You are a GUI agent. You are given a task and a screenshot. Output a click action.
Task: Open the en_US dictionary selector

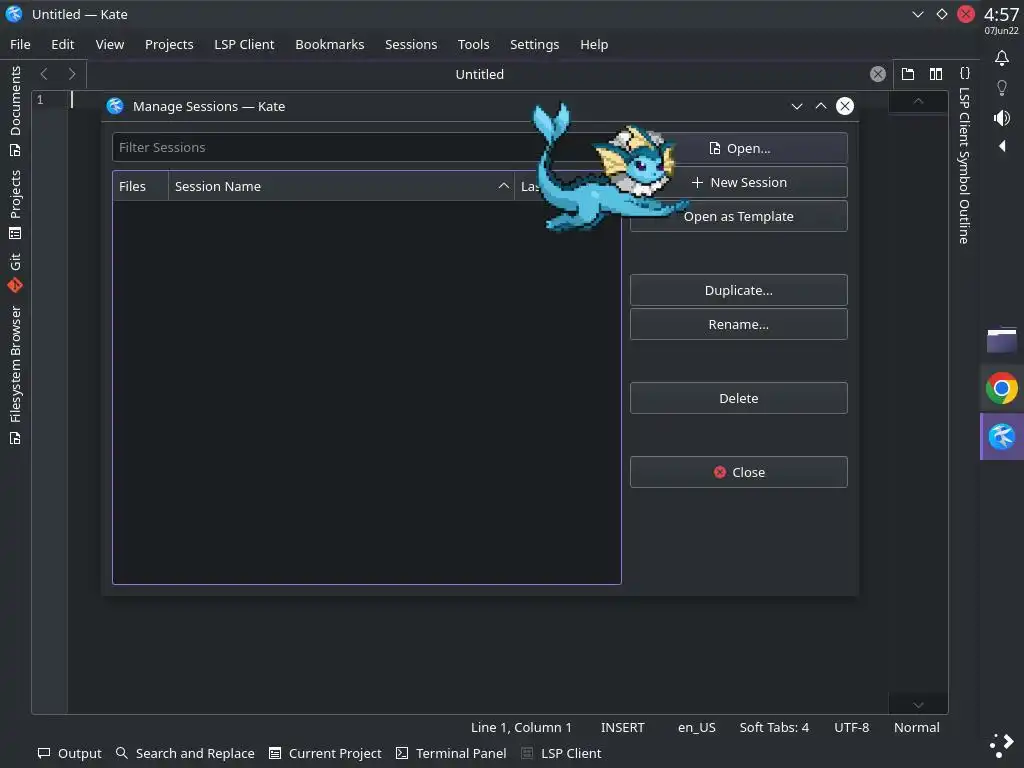click(697, 728)
